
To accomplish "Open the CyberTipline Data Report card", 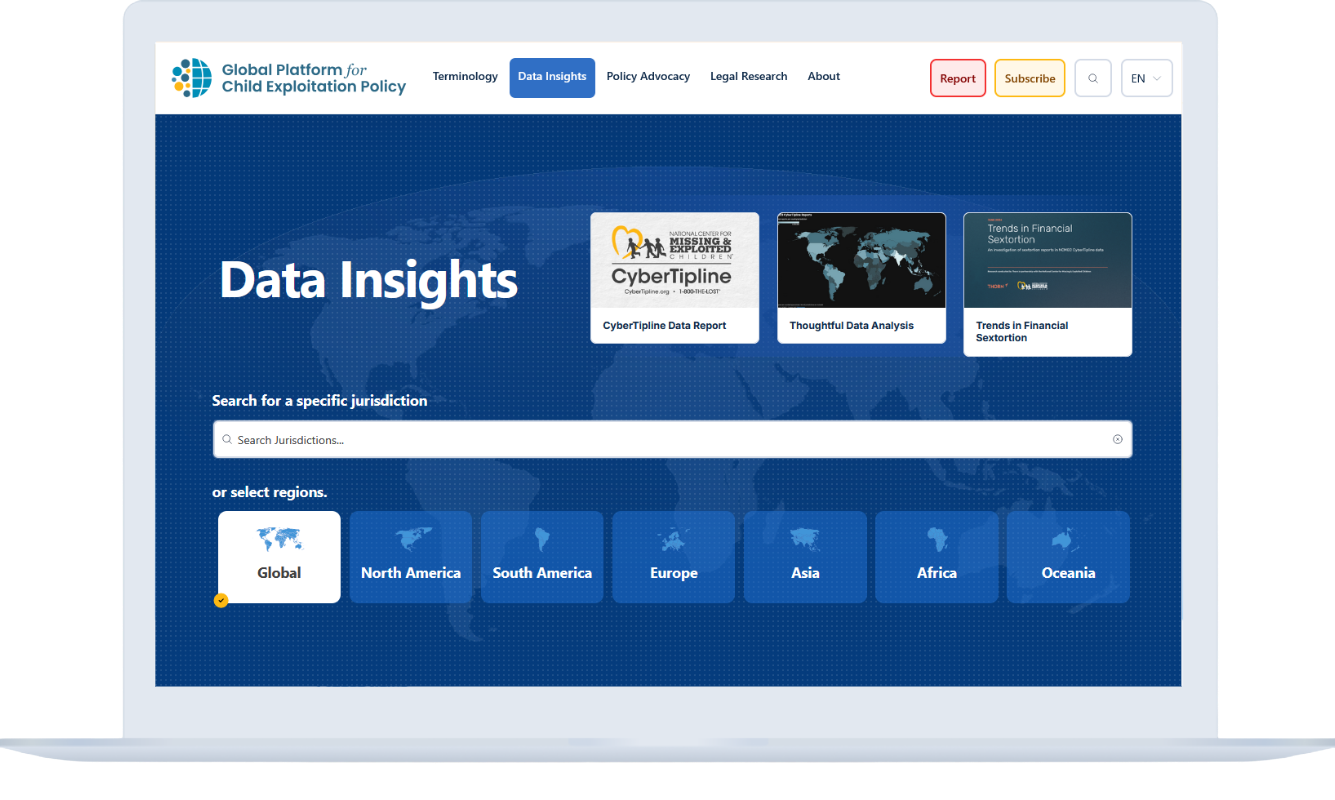I will pos(674,277).
